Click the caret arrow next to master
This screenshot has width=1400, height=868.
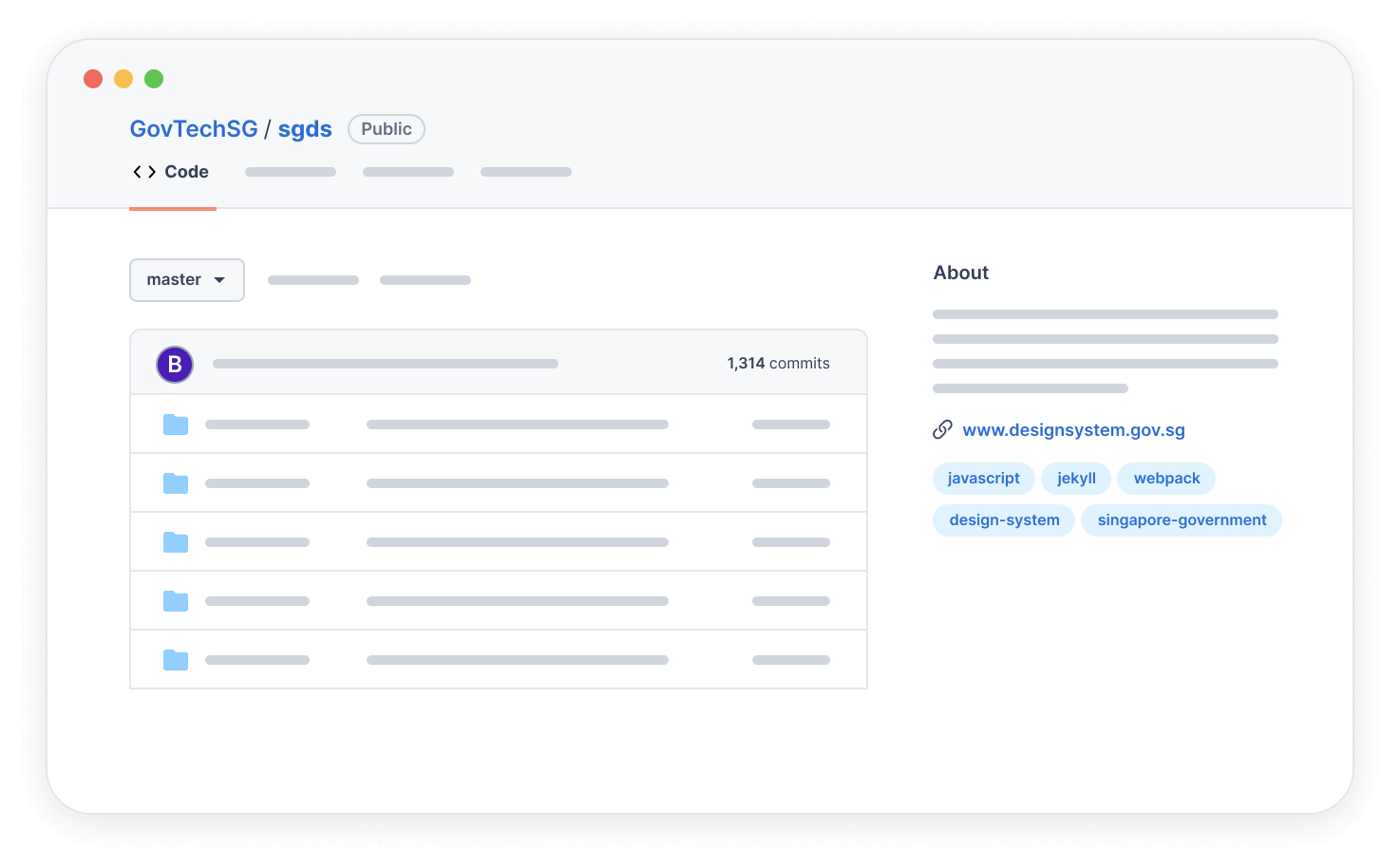(x=219, y=280)
